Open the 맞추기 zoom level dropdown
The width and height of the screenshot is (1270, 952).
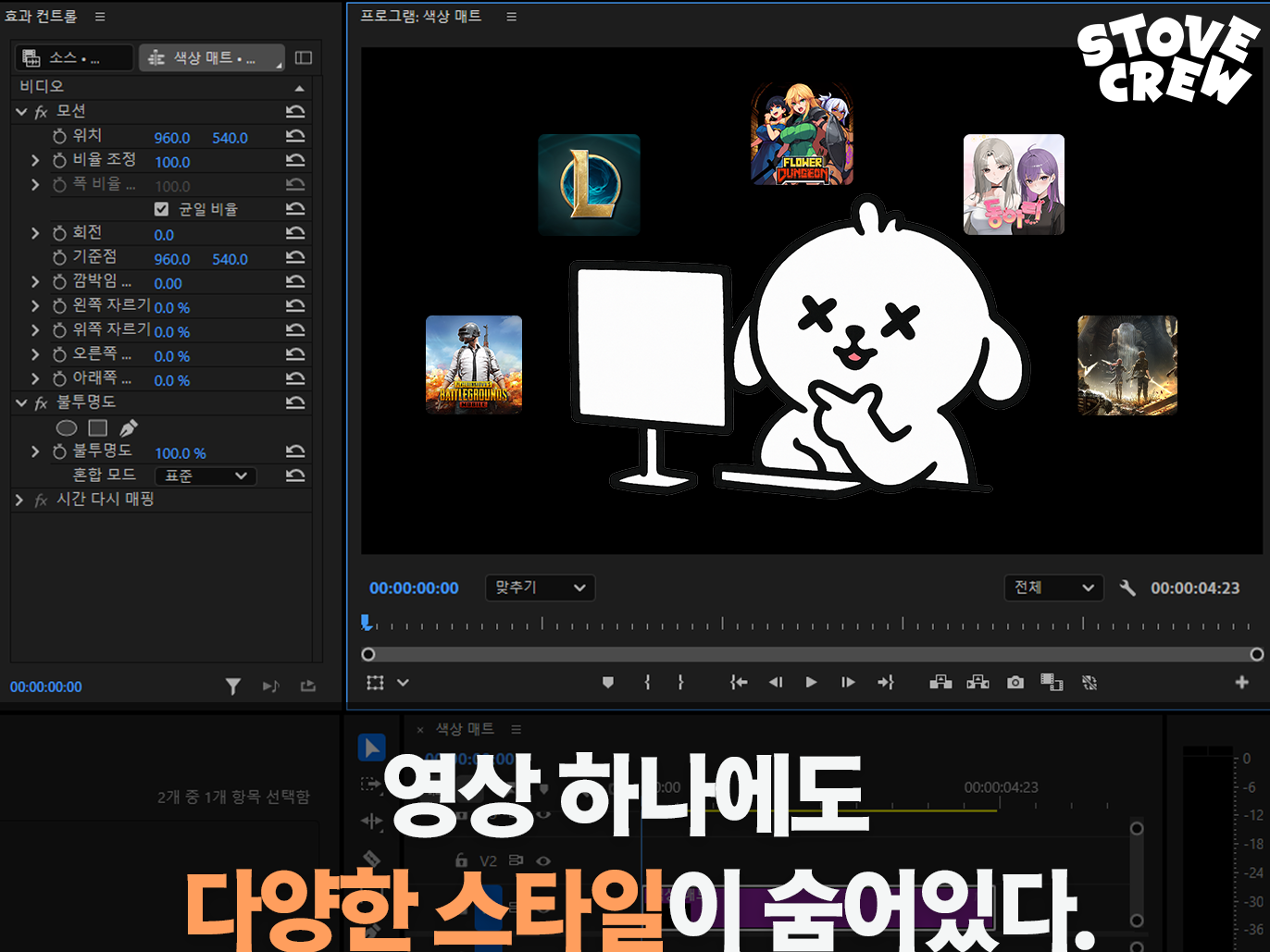[540, 587]
